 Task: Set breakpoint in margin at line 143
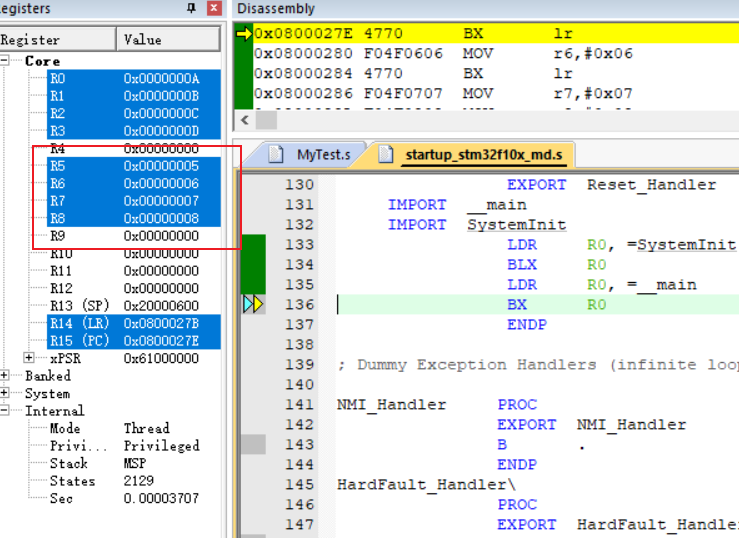[253, 444]
